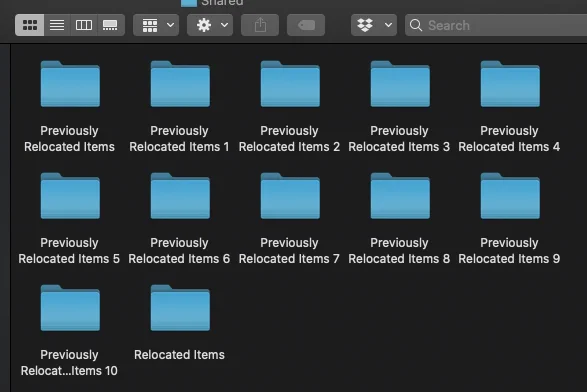This screenshot has height=392, width=587.
Task: Click the Edit Tags toolbar button
Action: pyautogui.click(x=306, y=25)
